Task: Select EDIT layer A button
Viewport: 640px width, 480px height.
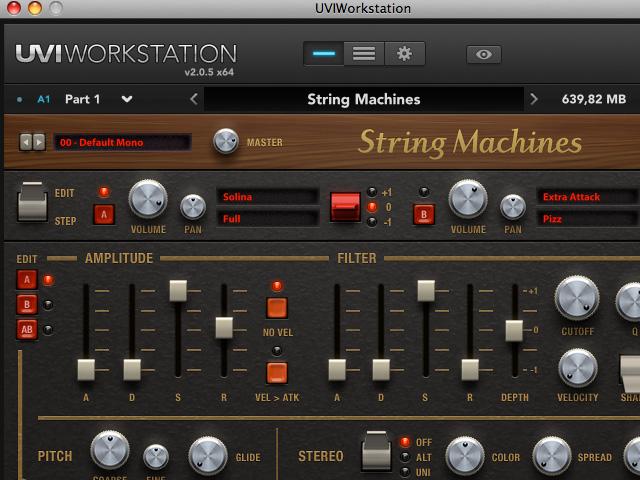Action: pyautogui.click(x=27, y=280)
